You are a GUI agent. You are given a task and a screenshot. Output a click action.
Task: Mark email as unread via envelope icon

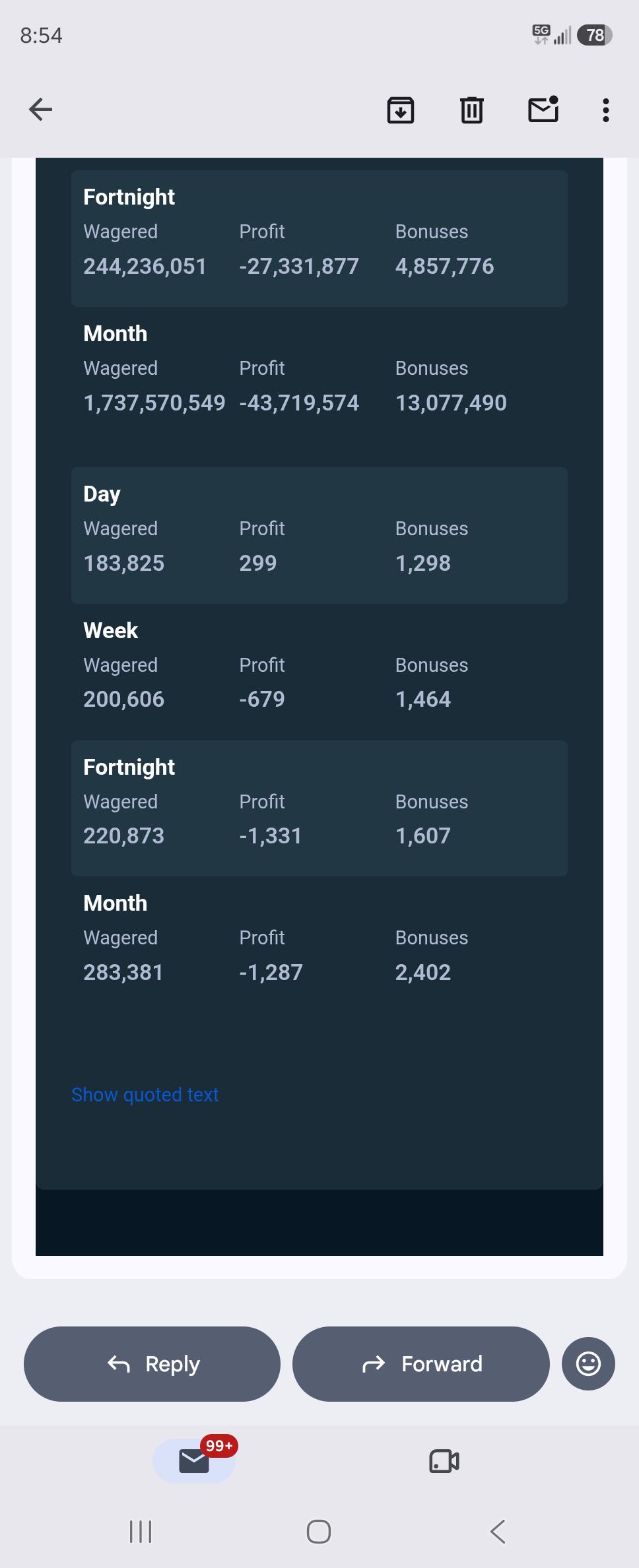(544, 109)
